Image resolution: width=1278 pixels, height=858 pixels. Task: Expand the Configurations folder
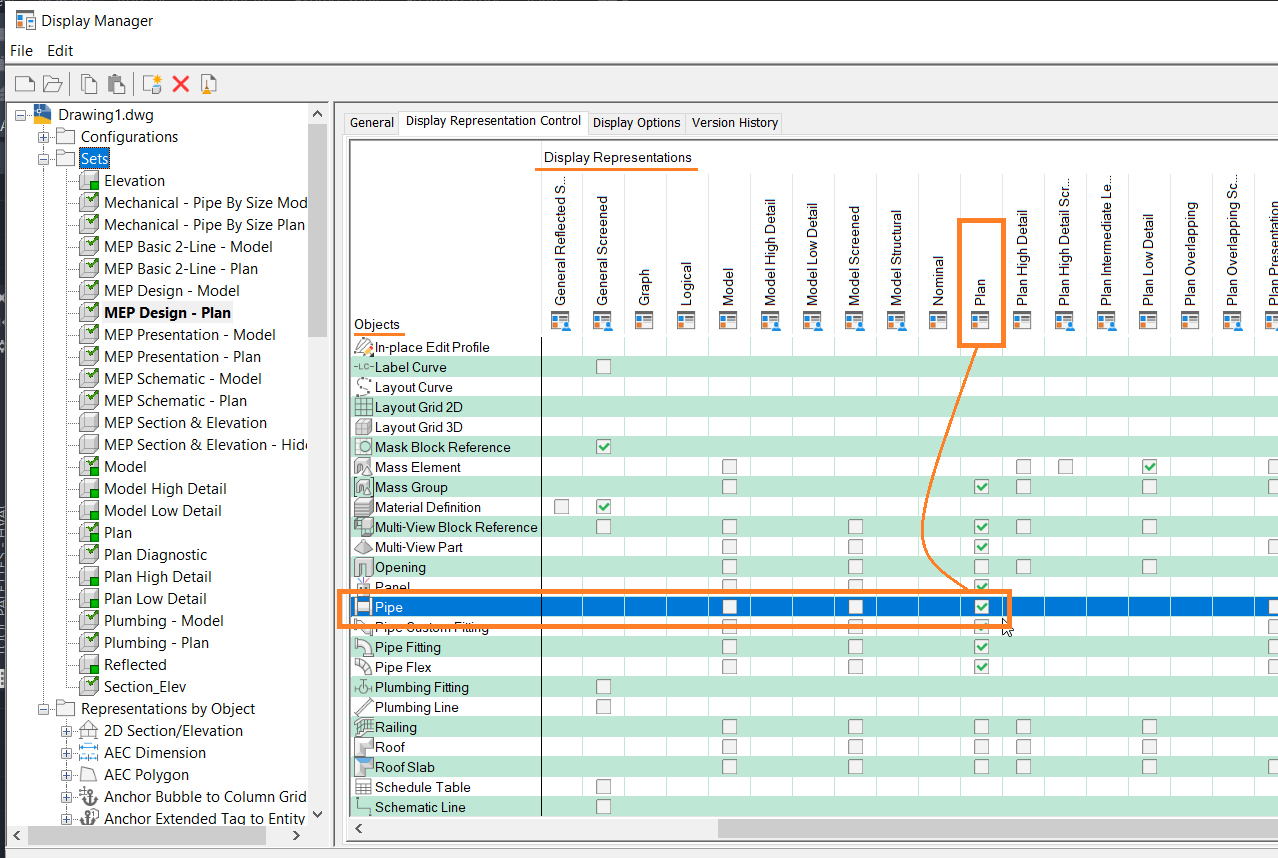(x=43, y=137)
